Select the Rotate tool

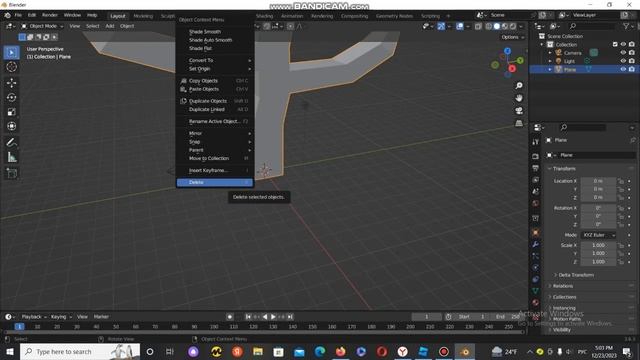point(11,97)
